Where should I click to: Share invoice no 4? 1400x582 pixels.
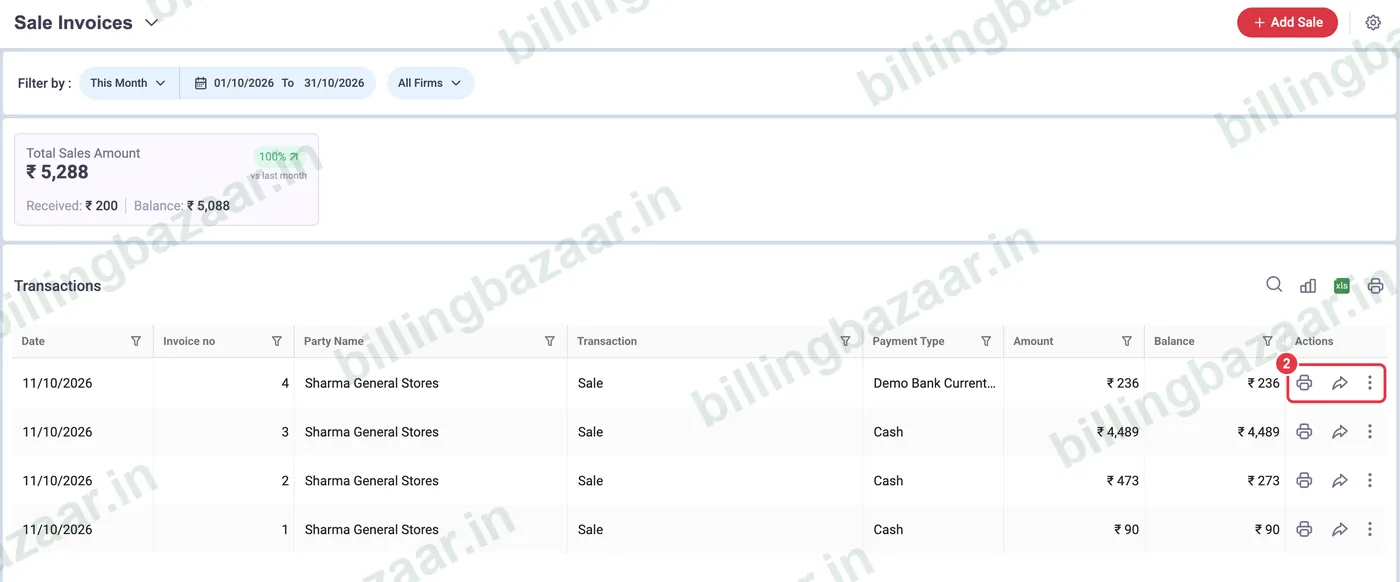pyautogui.click(x=1339, y=383)
